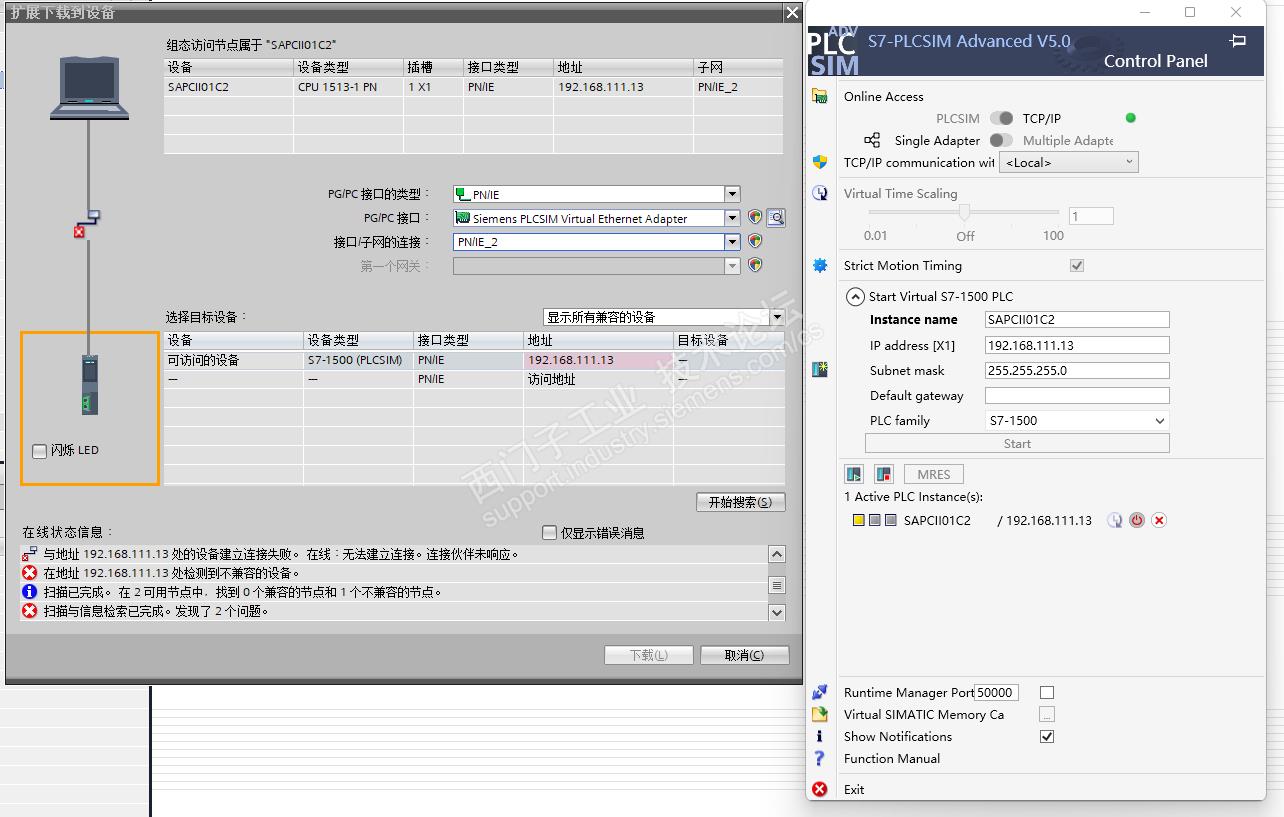Viewport: 1284px width, 817px height.
Task: Open the 接口/子网的连接 dropdown
Action: pos(732,242)
